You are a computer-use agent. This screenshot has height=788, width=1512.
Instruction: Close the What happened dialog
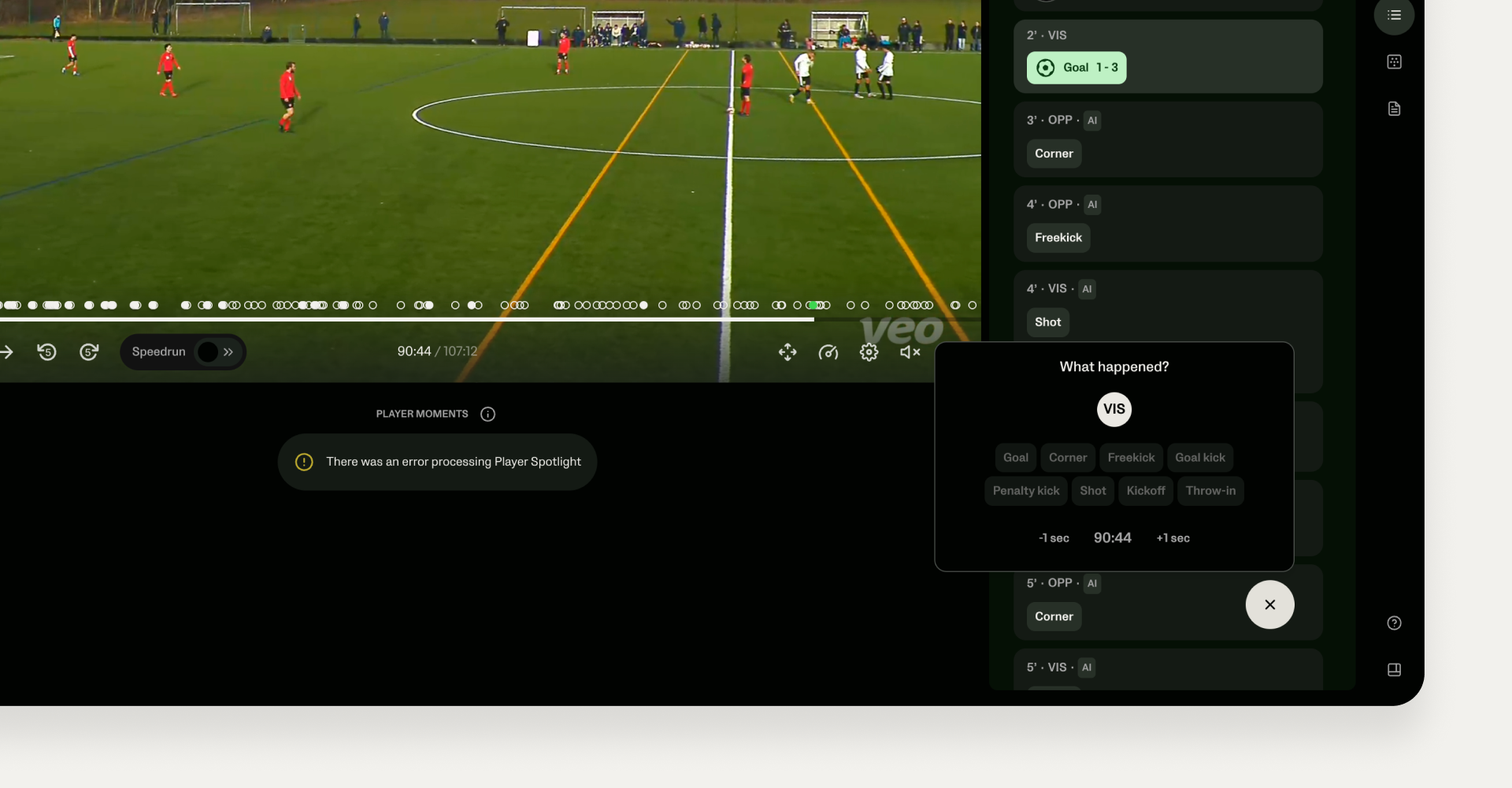1269,604
